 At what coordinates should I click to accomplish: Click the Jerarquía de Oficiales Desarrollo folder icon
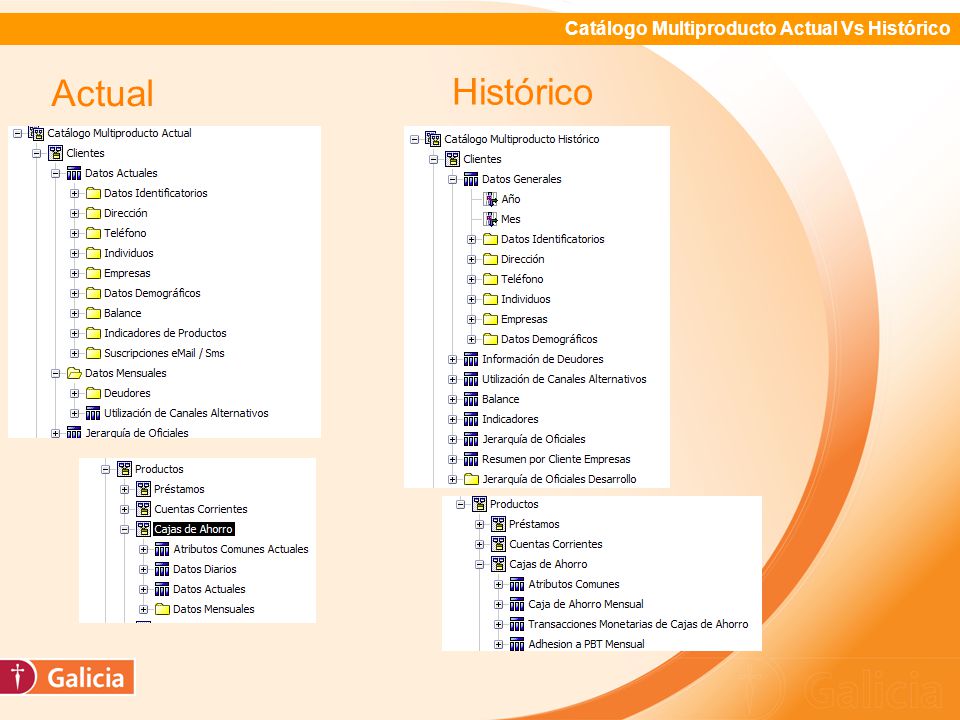click(471, 479)
